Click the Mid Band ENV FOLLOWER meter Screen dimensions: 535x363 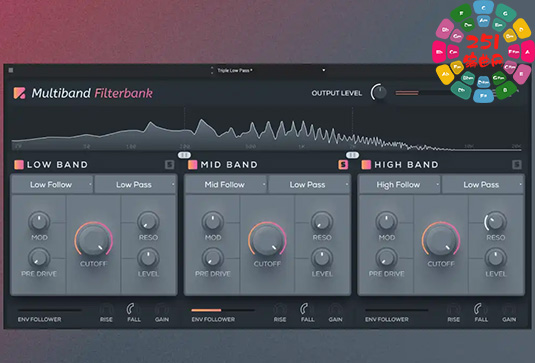(223, 310)
